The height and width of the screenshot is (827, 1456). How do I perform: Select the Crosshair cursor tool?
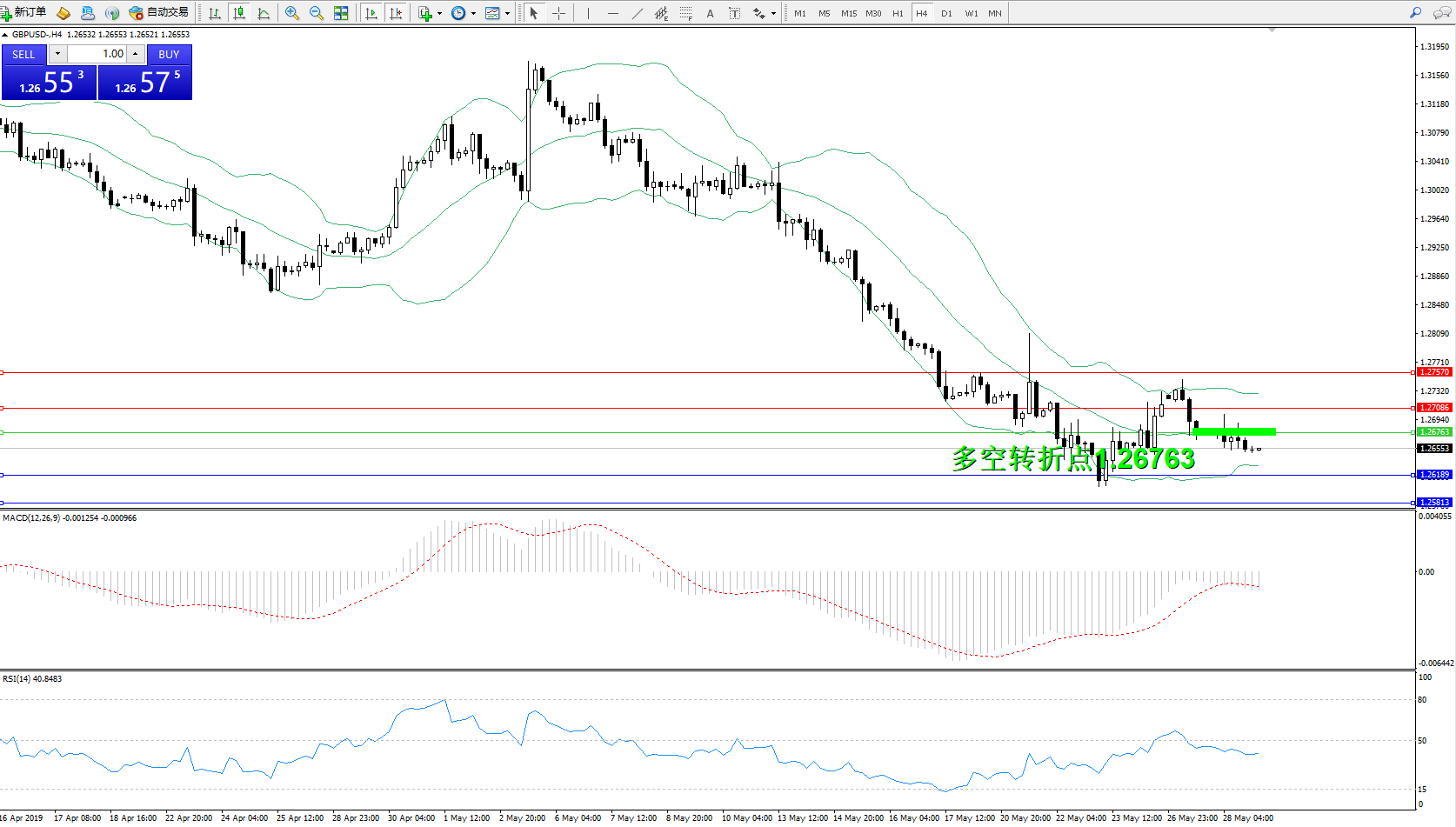click(x=558, y=13)
